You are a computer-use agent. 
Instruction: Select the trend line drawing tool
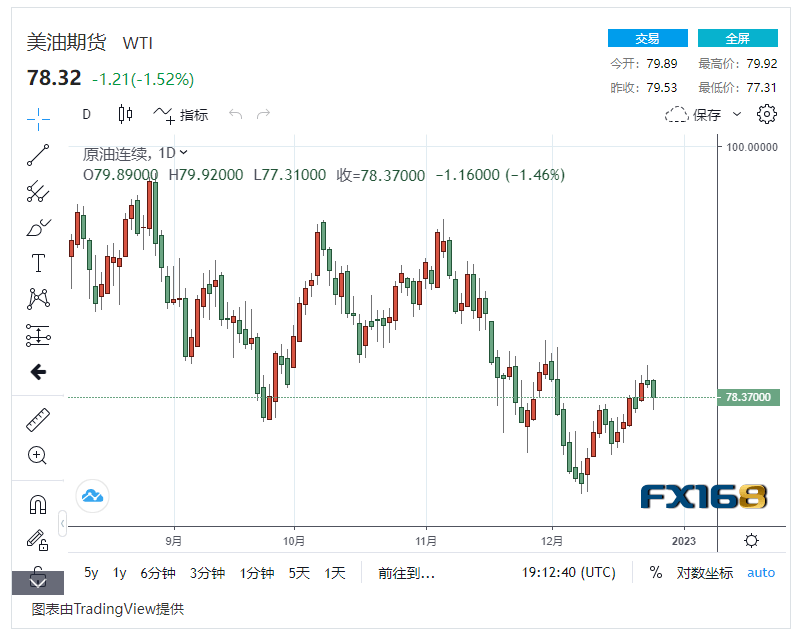38,154
